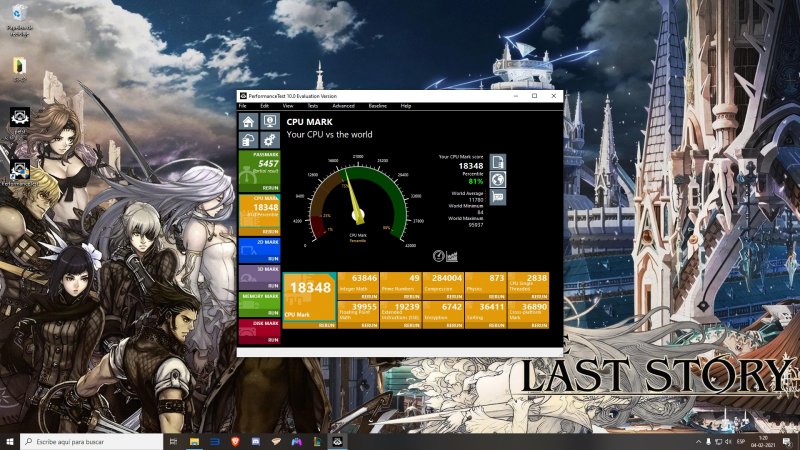Open the Edit menu

pyautogui.click(x=264, y=106)
